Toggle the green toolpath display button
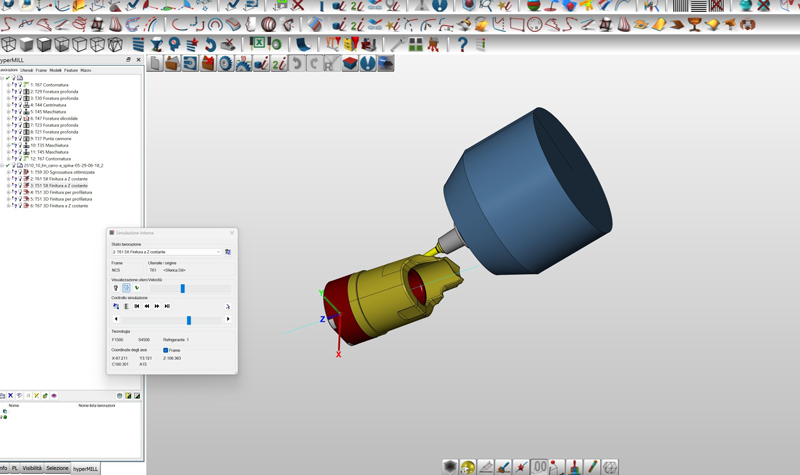Viewport: 800px width, 475px height. point(137,288)
